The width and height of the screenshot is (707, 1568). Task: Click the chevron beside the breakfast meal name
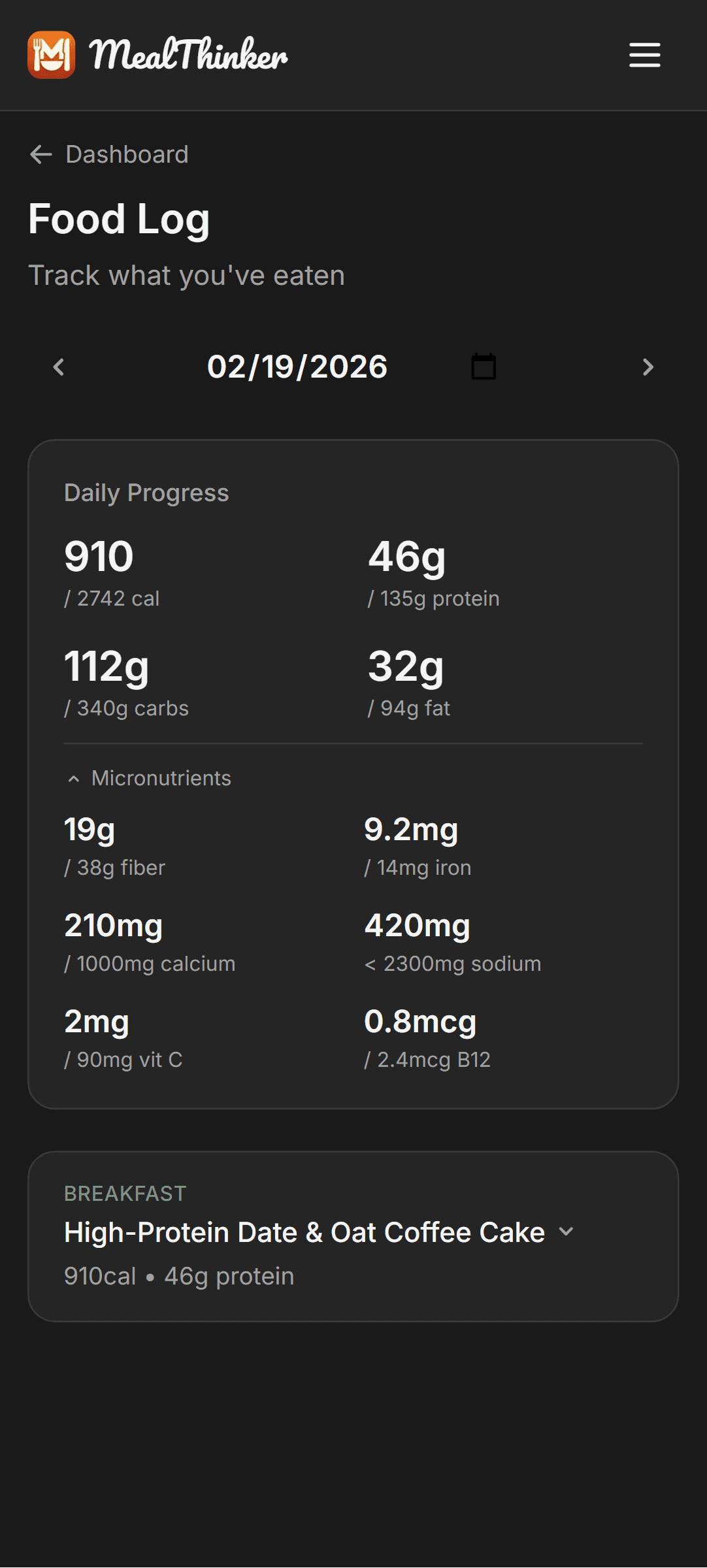pyautogui.click(x=566, y=1231)
